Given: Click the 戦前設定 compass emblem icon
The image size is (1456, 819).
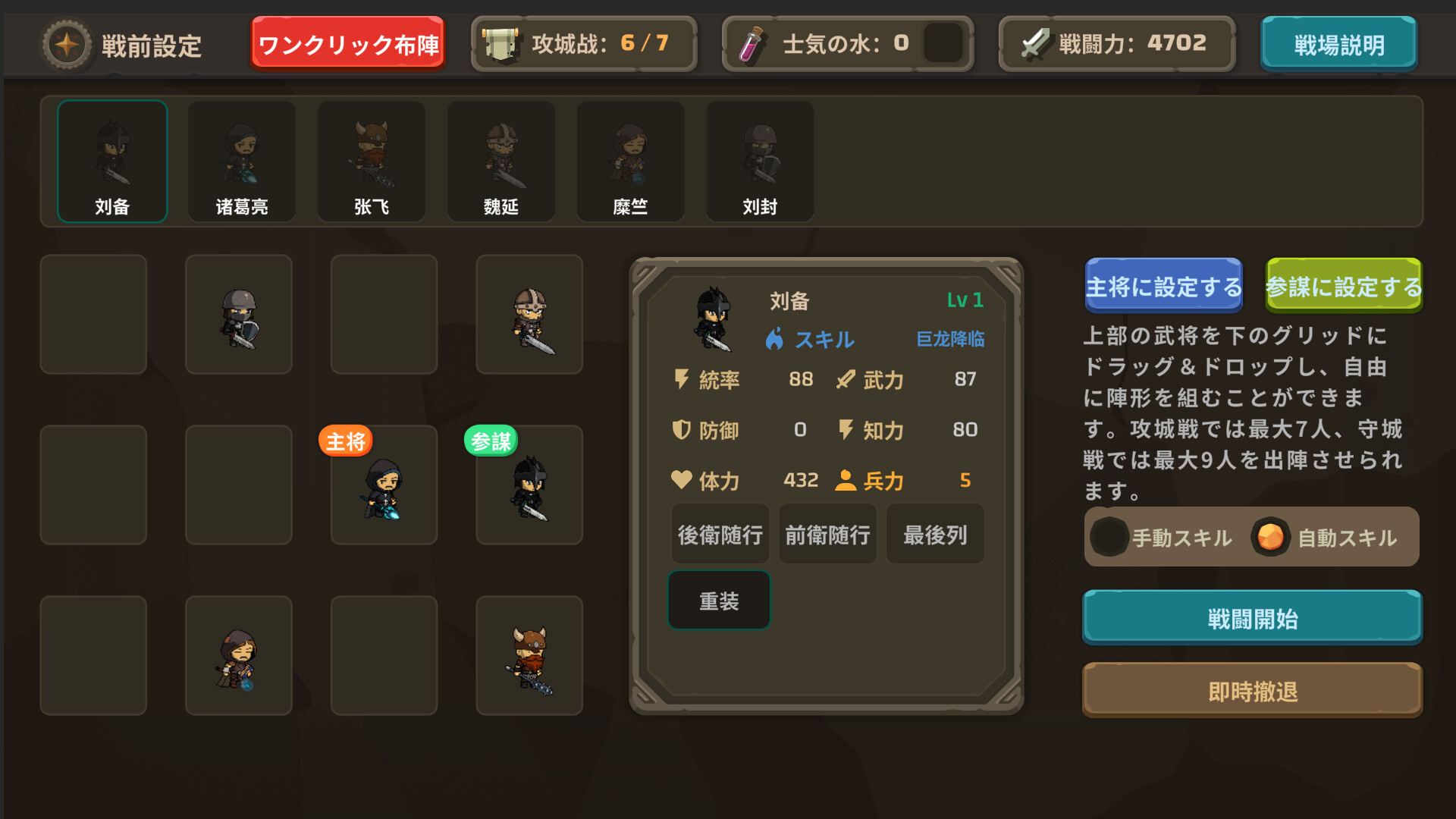Looking at the screenshot, I should (x=67, y=45).
